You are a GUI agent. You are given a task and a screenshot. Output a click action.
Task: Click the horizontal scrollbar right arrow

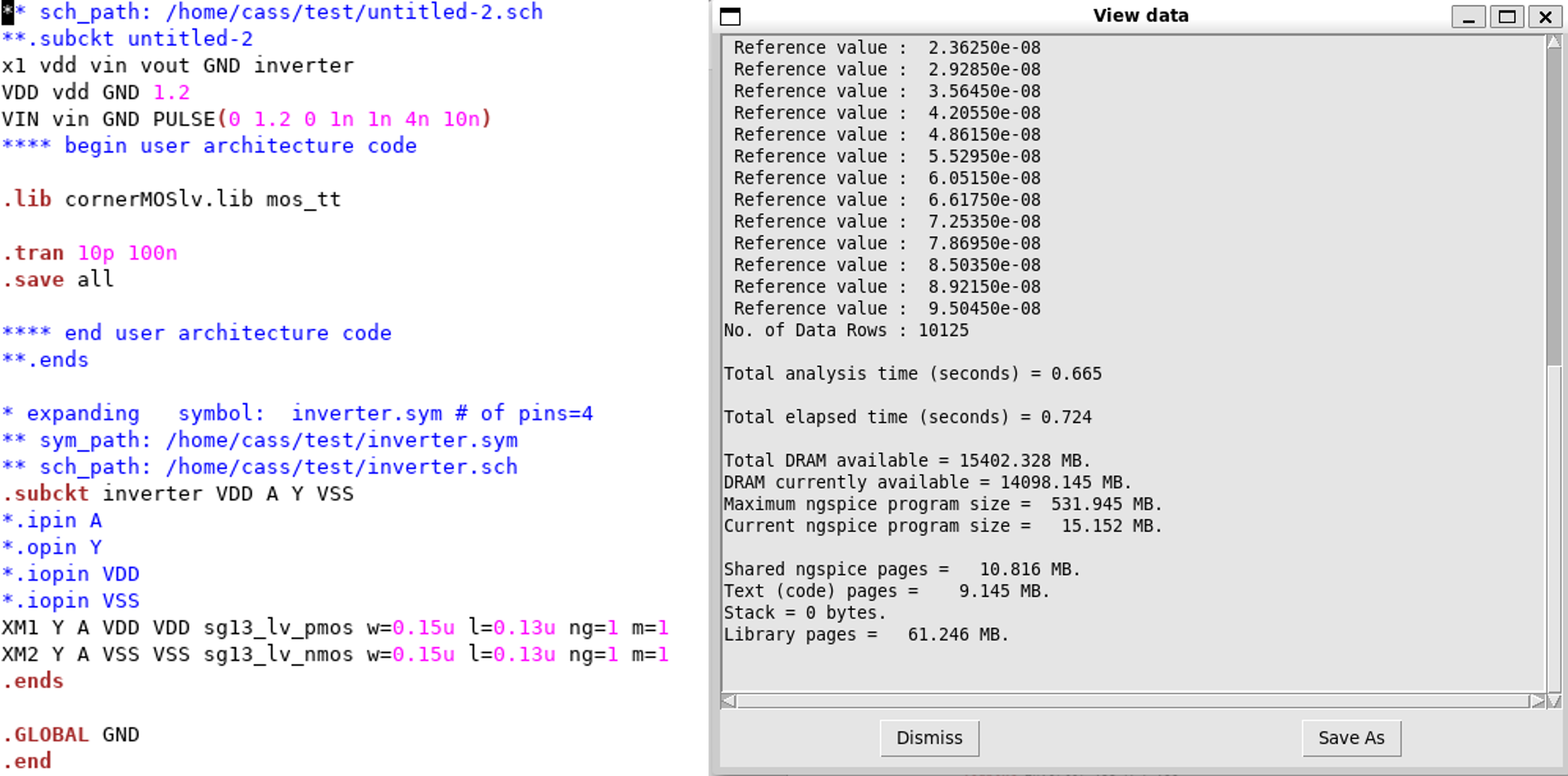click(x=1537, y=701)
